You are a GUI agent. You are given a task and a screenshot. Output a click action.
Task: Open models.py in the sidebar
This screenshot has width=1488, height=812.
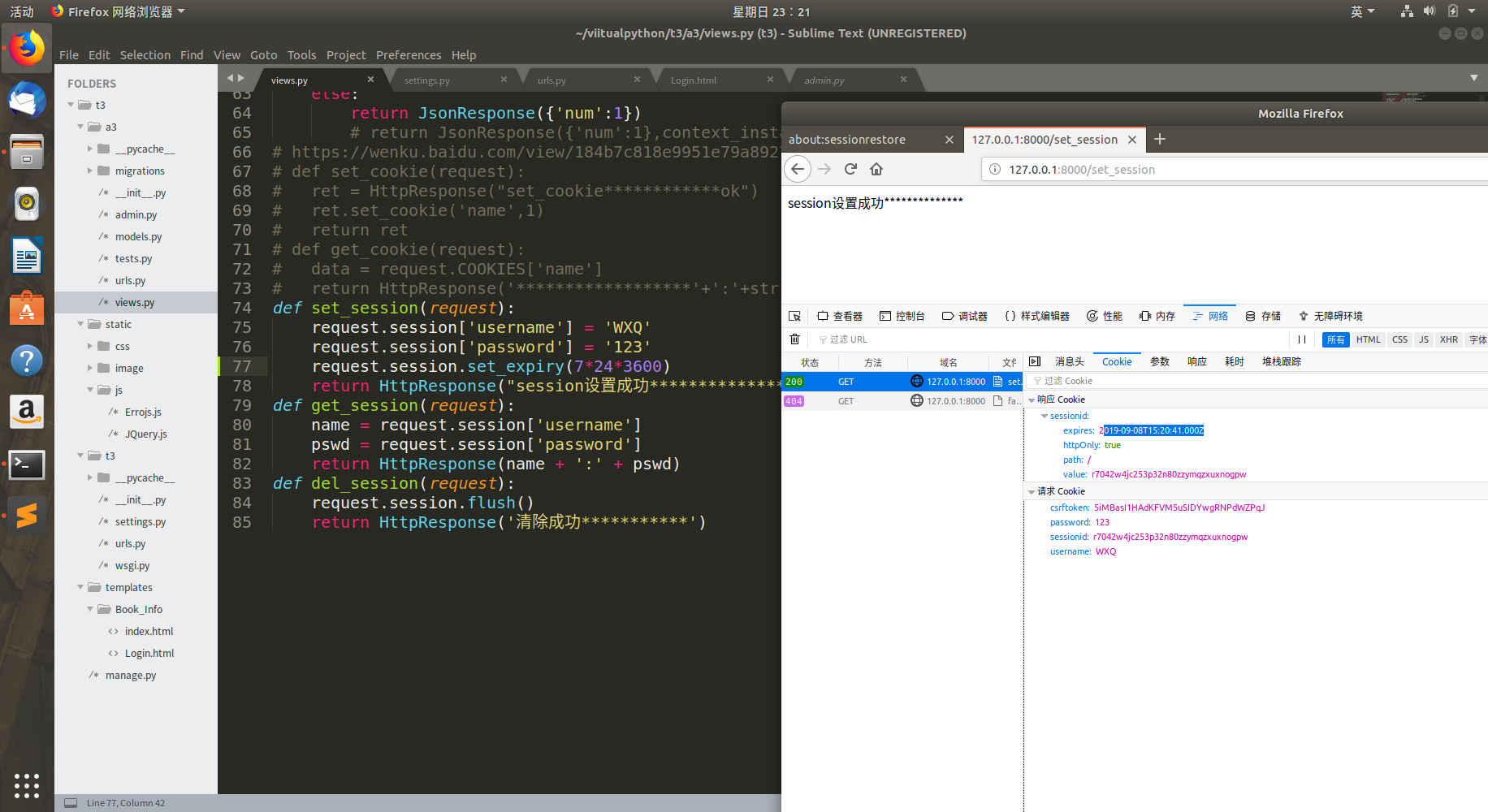pos(138,236)
